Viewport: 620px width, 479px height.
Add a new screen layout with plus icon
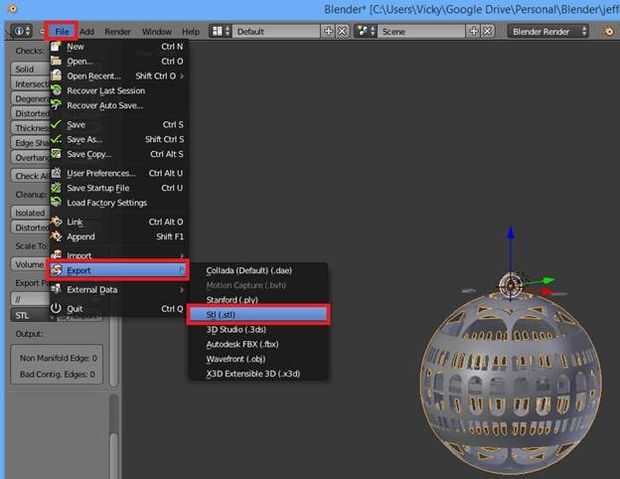pyautogui.click(x=328, y=31)
